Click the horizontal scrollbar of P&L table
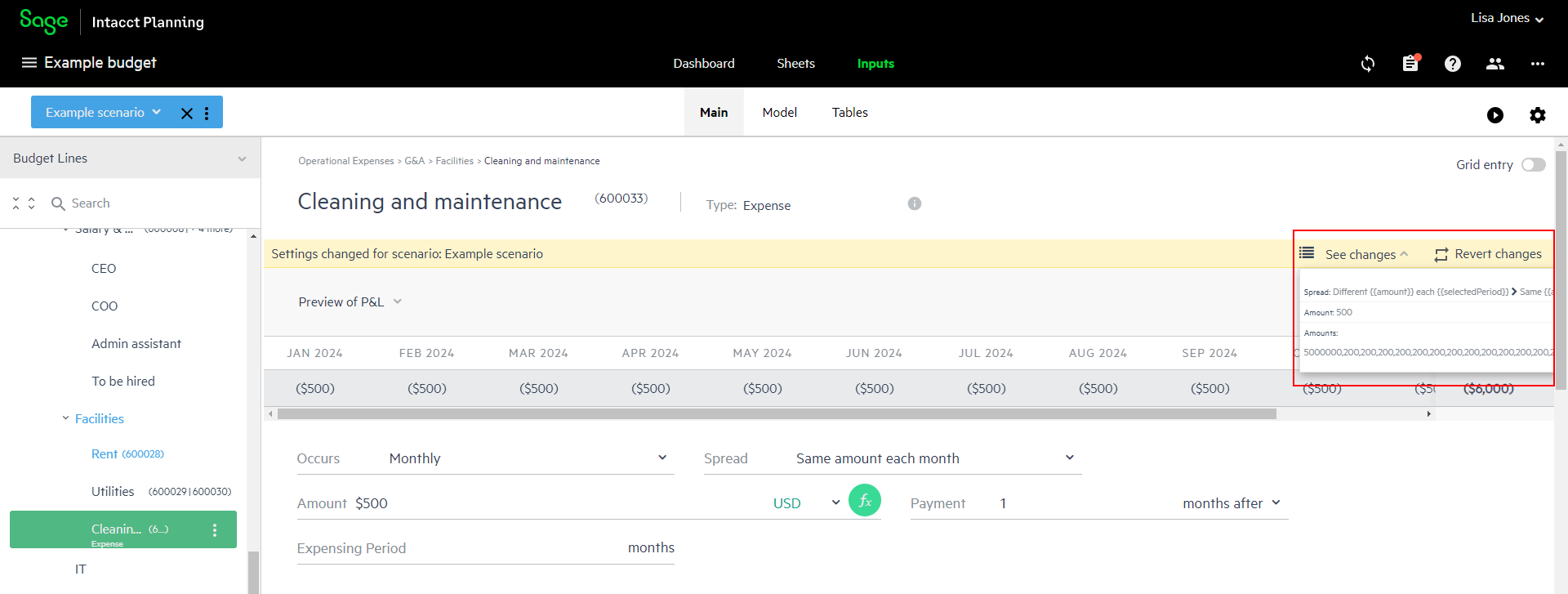This screenshot has height=594, width=1568. pyautogui.click(x=777, y=414)
